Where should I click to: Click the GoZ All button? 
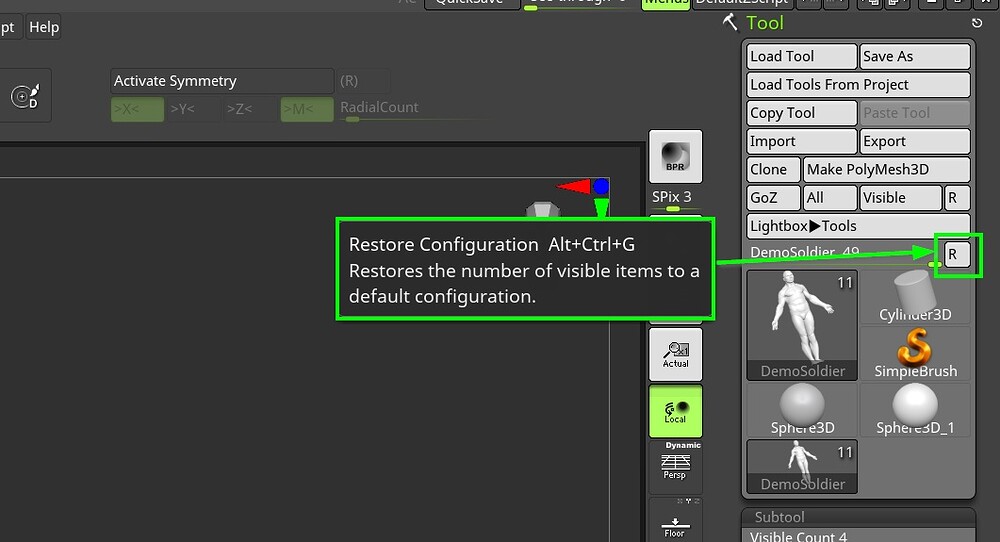[x=830, y=198]
